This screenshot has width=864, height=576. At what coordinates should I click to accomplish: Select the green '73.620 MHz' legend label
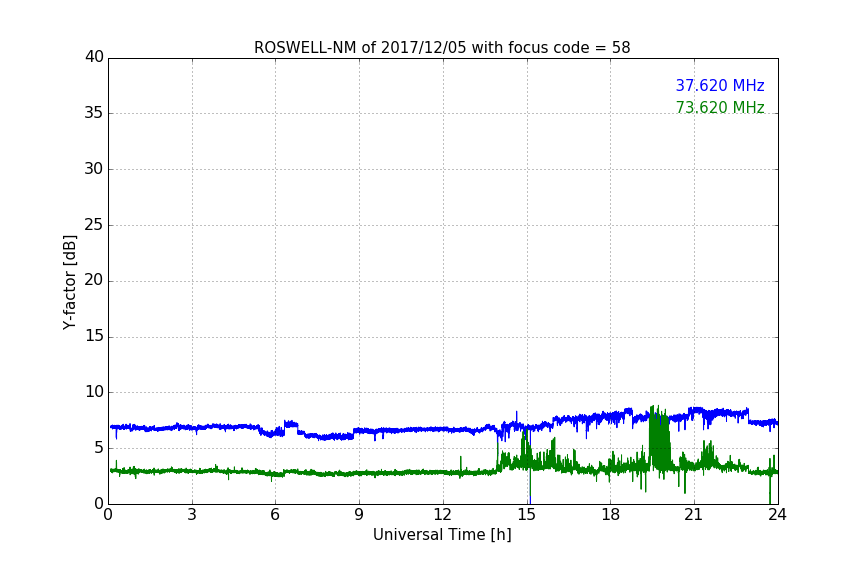(x=720, y=107)
